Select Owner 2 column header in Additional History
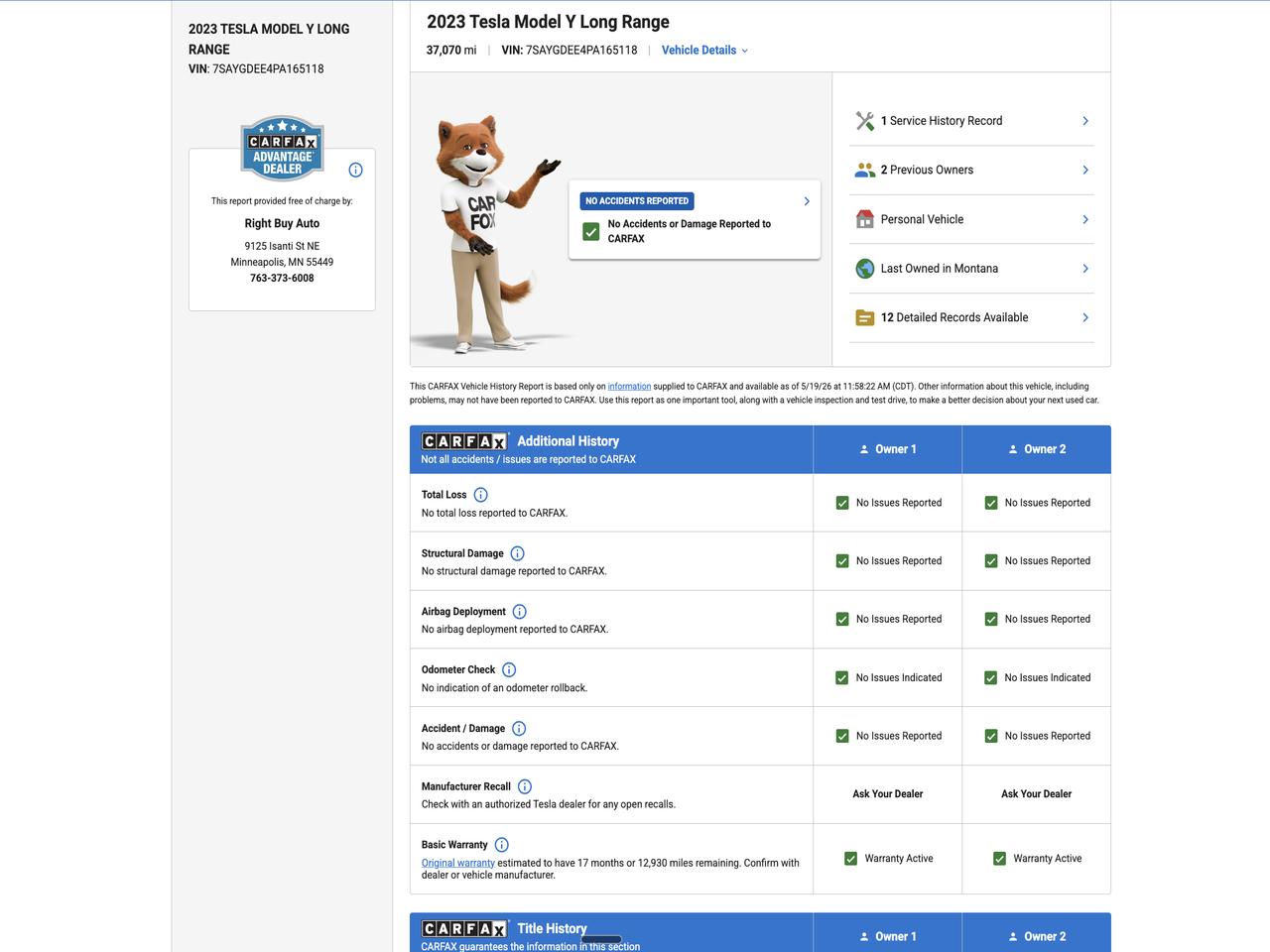The image size is (1270, 952). [1037, 449]
